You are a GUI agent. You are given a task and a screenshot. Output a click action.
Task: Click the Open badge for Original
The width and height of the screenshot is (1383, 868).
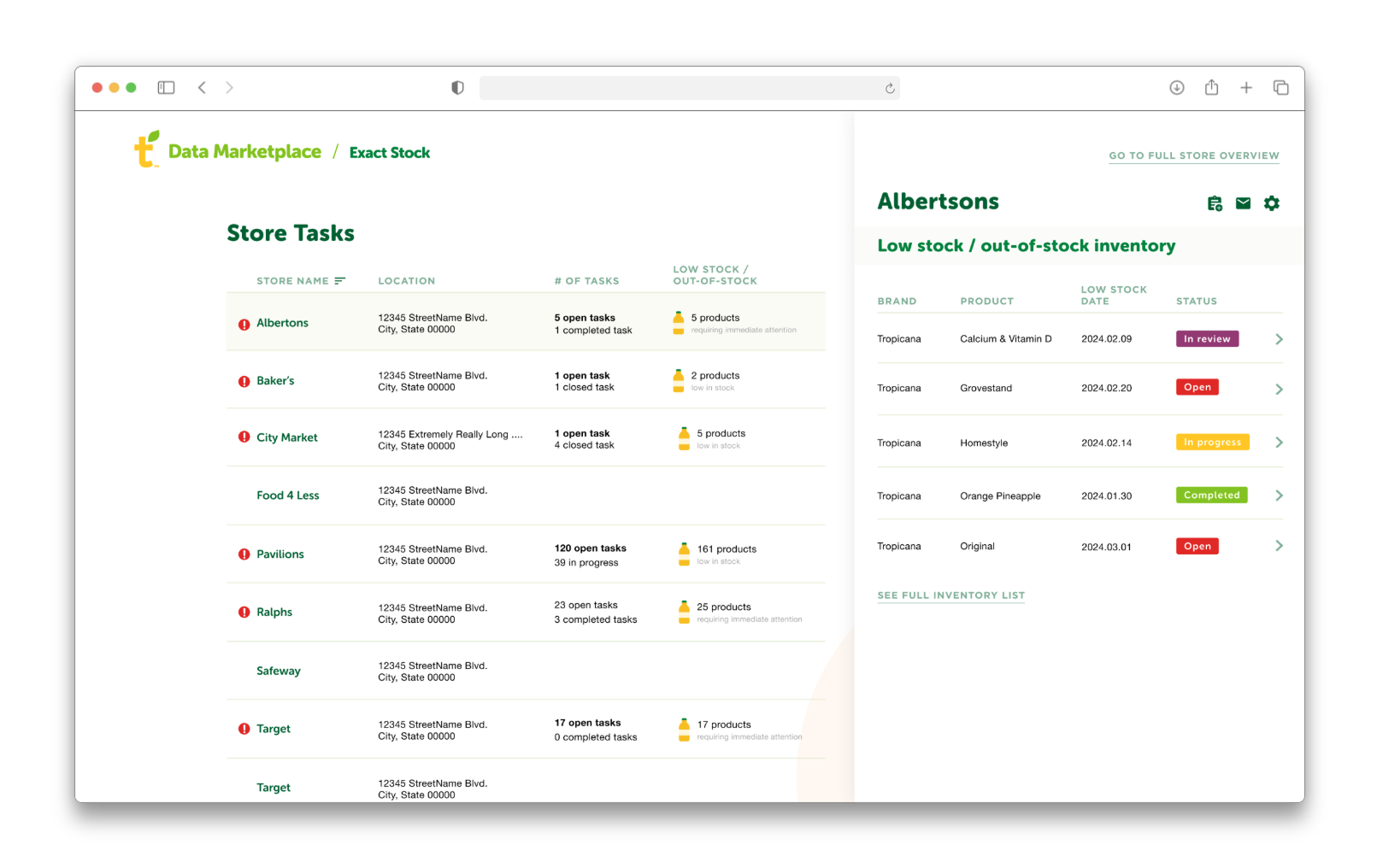pyautogui.click(x=1198, y=546)
